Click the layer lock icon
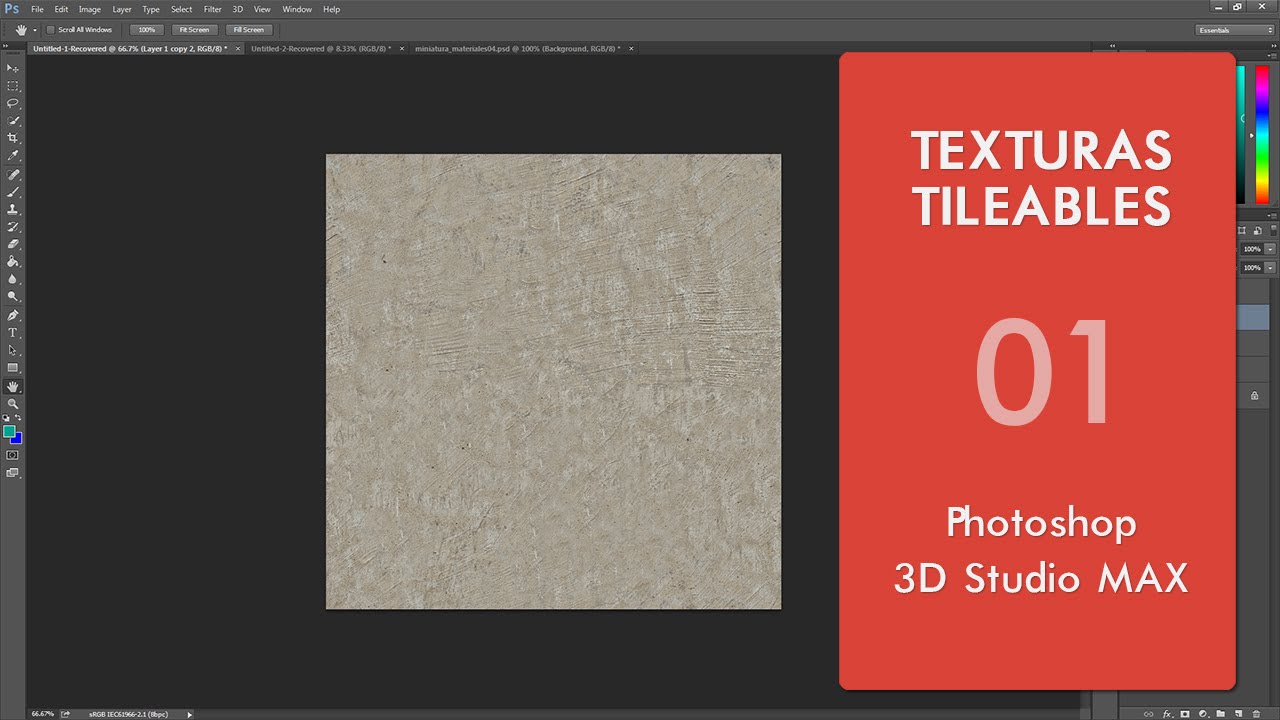The width and height of the screenshot is (1280, 720). (x=1255, y=396)
